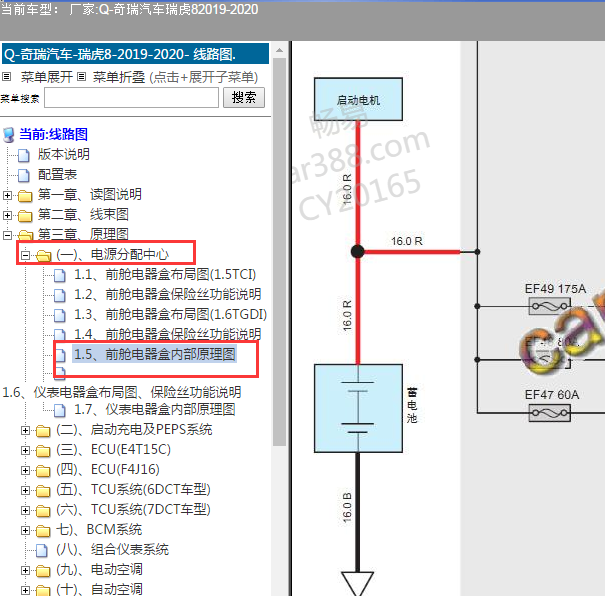Image resolution: width=605 pixels, height=596 pixels.
Task: Open 1.5、前舱电器盒内部原理图
Action: [x=155, y=354]
